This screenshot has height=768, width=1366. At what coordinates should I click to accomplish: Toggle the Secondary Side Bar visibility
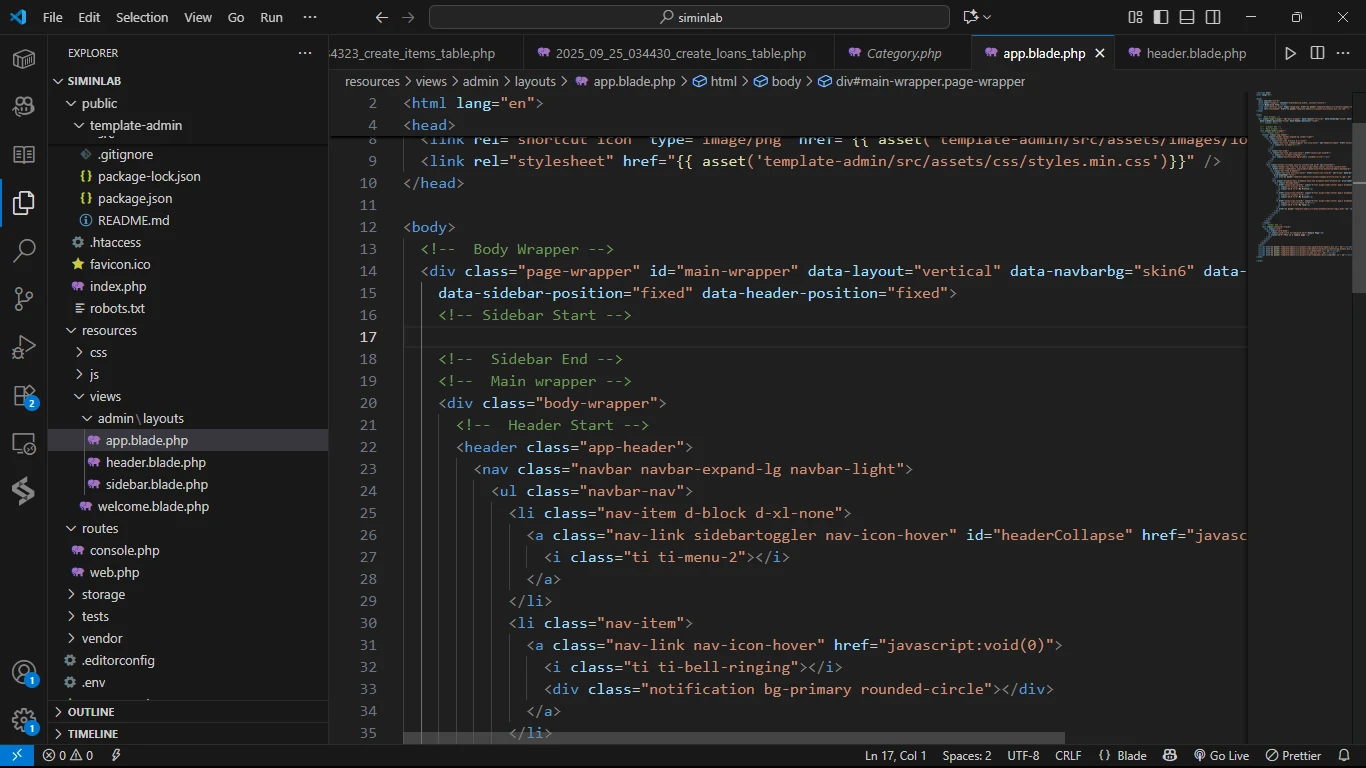(x=1213, y=17)
